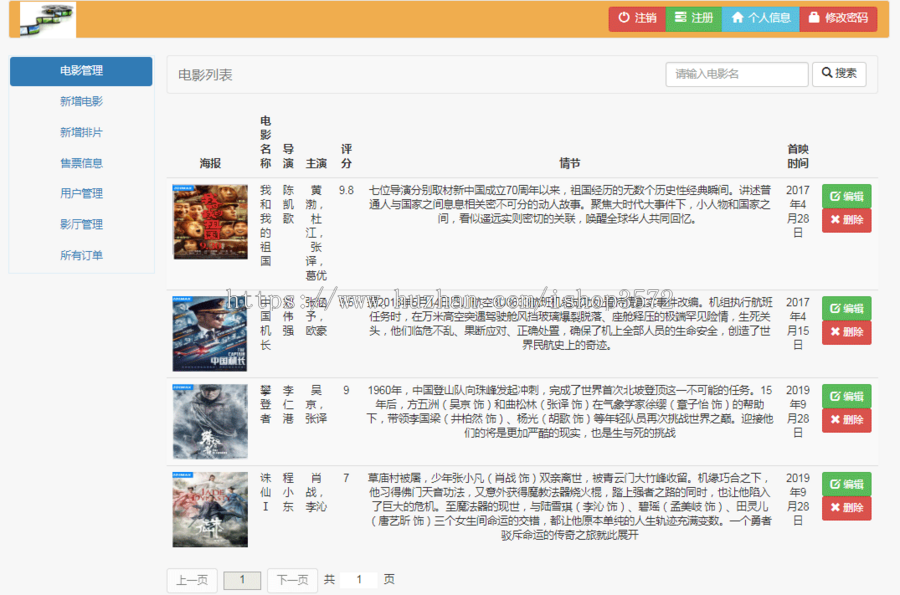Open 所有订单 sidebar item
Viewport: 900px width, 595px height.
pyautogui.click(x=81, y=256)
